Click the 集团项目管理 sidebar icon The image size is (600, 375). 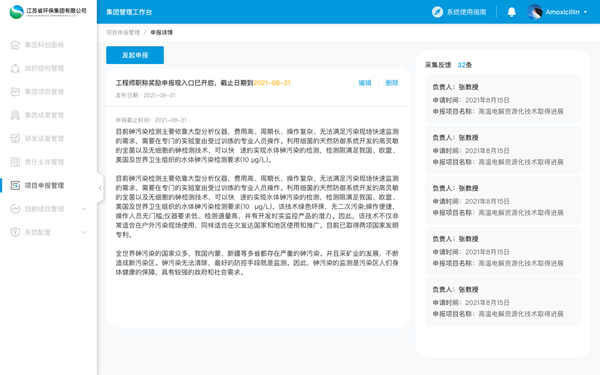pyautogui.click(x=15, y=92)
